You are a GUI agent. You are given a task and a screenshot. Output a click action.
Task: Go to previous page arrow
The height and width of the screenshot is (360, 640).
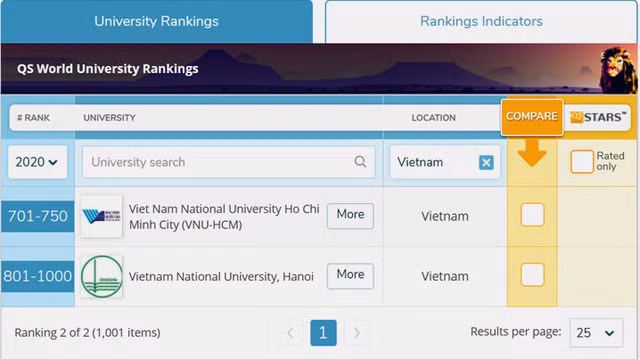point(290,333)
